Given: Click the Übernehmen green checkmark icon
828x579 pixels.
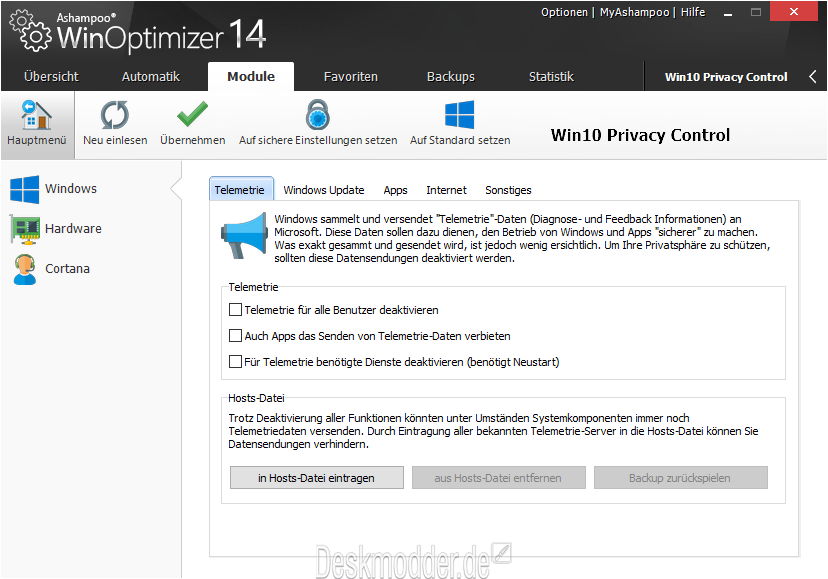Looking at the screenshot, I should 192,114.
